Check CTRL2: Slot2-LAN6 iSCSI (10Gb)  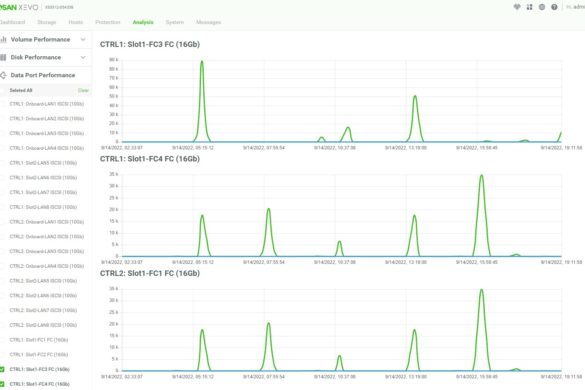coord(43,296)
